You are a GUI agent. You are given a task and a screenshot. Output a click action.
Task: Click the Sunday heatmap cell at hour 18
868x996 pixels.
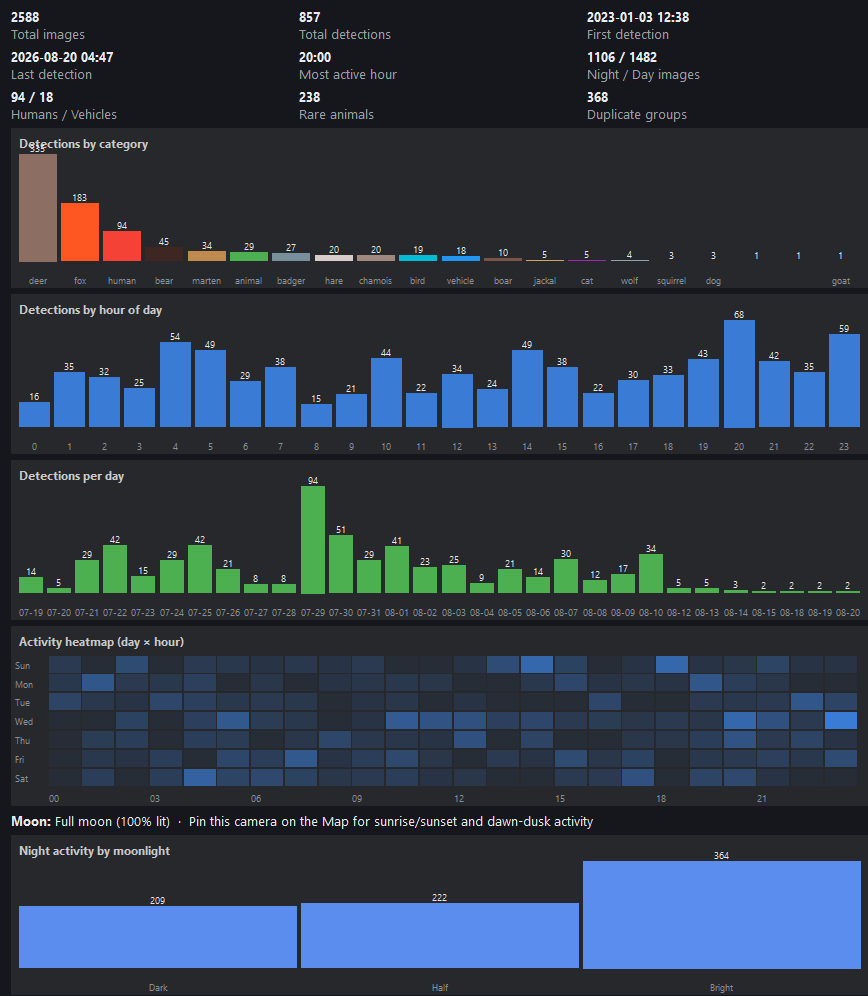[672, 664]
